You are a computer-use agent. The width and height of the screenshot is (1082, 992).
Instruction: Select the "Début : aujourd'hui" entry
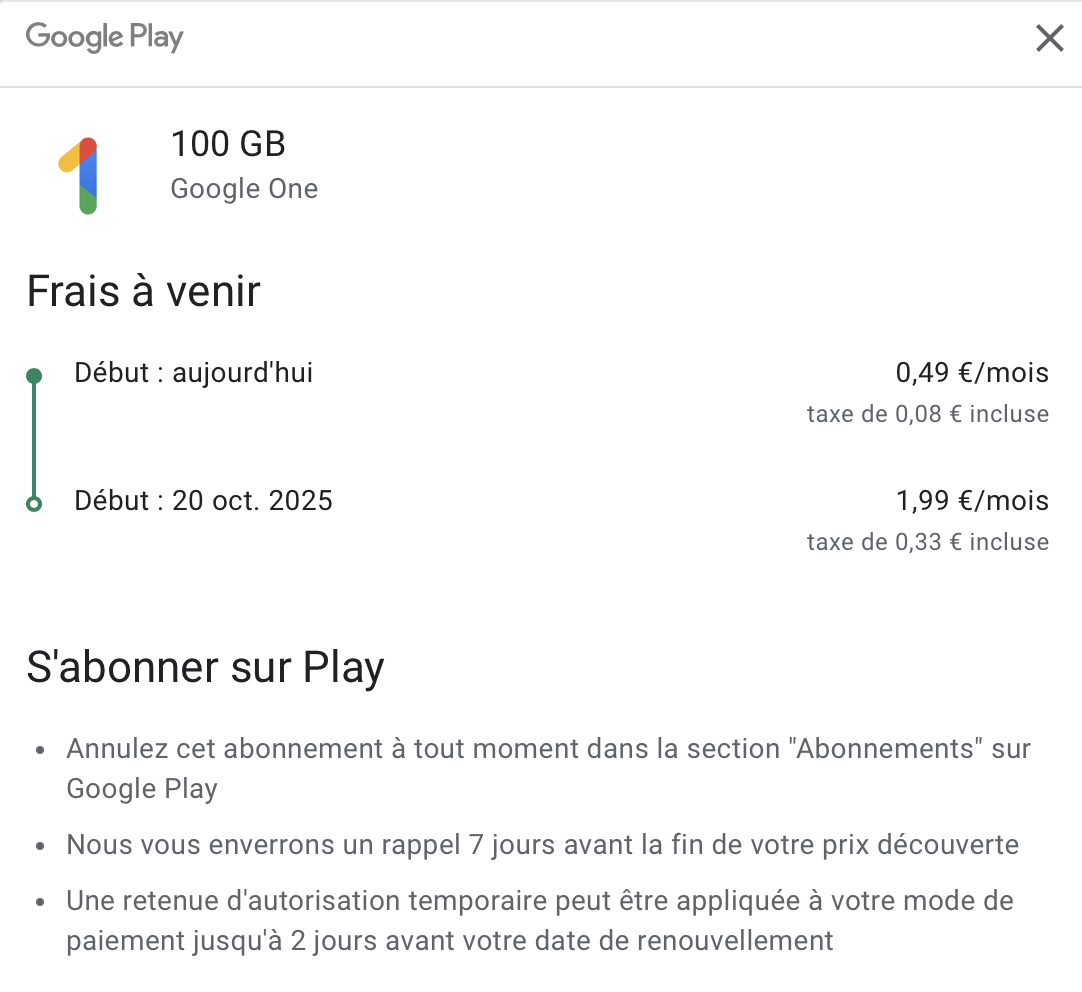(x=193, y=374)
